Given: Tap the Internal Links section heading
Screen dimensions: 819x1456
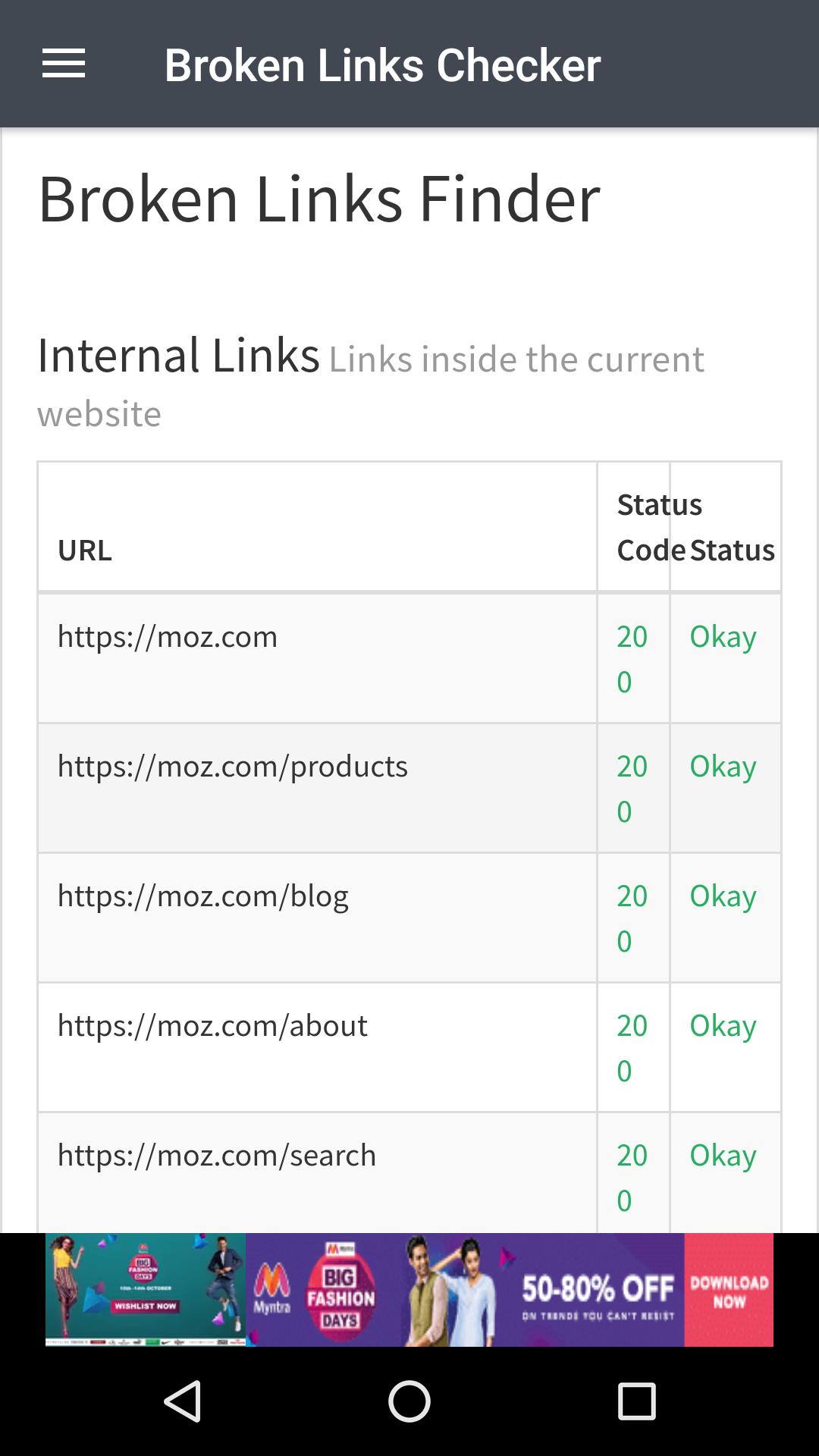Looking at the screenshot, I should (x=179, y=355).
